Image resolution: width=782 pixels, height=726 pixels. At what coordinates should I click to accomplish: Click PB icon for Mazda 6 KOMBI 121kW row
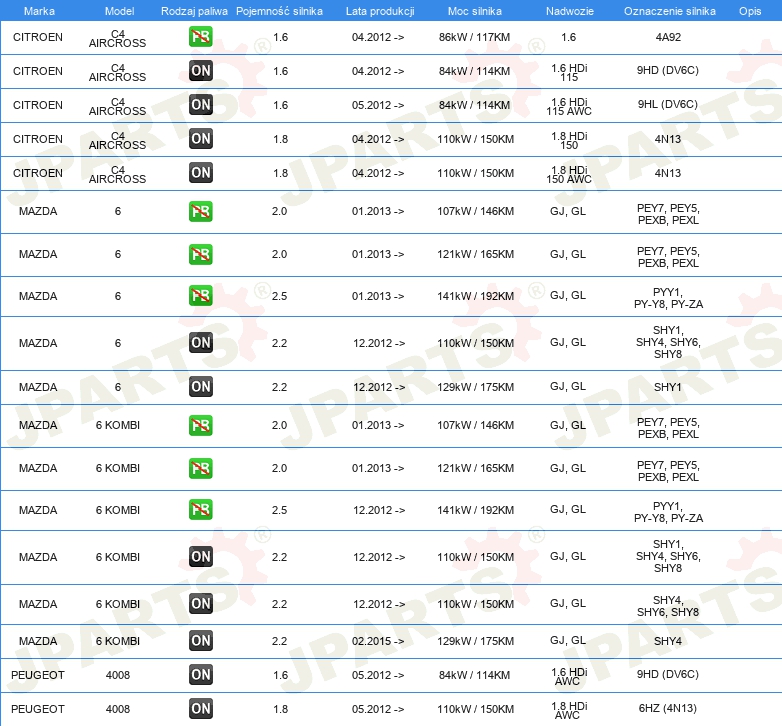pos(201,467)
